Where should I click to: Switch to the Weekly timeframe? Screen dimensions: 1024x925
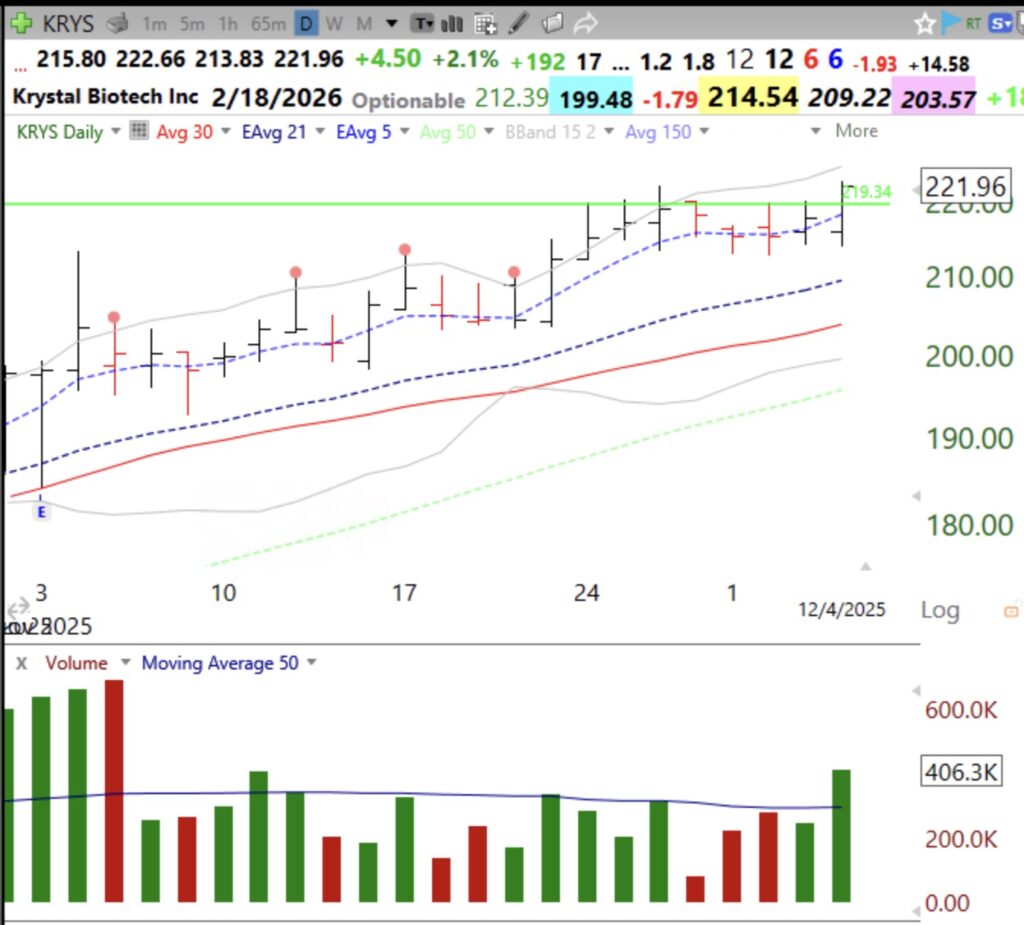334,22
